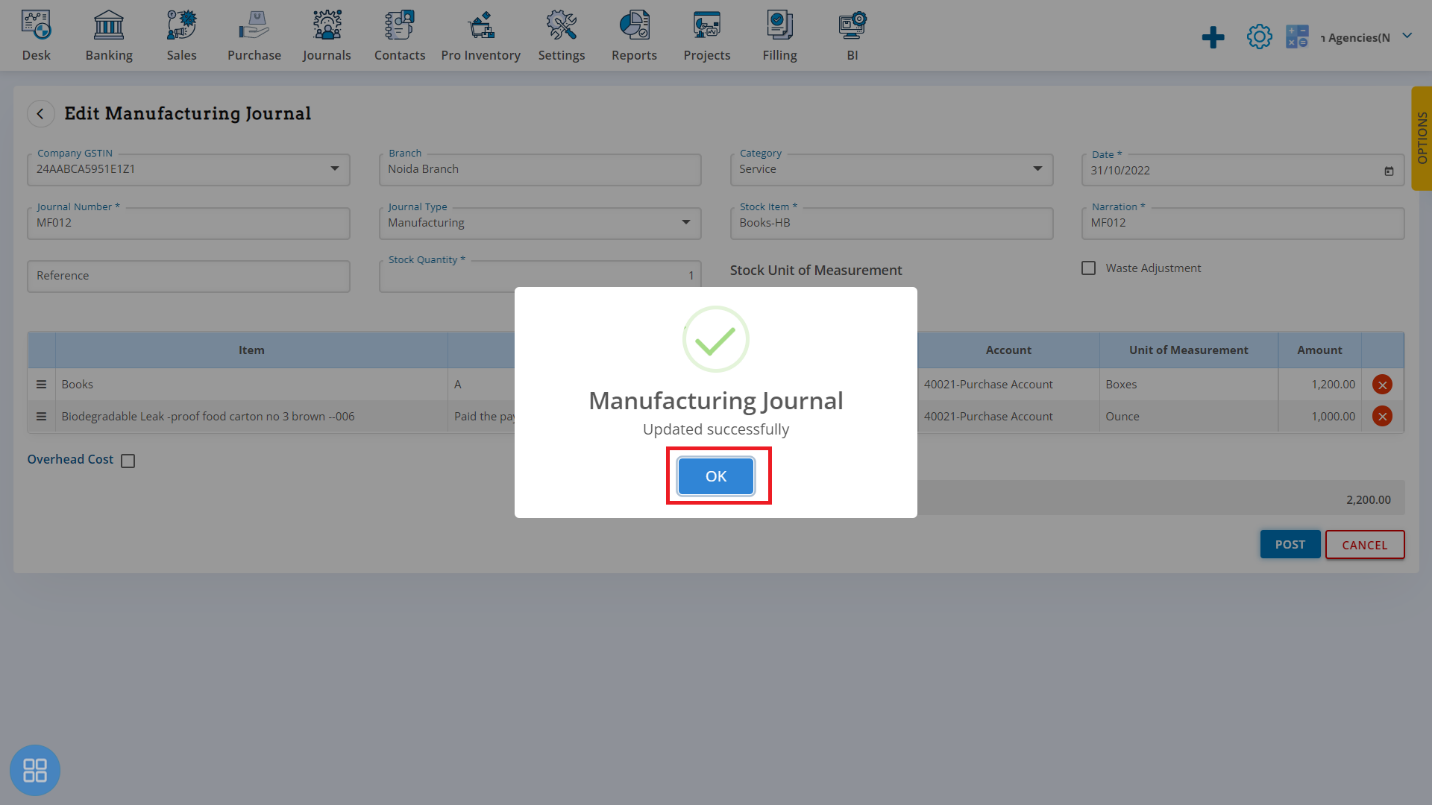Expand the Category dropdown

pyautogui.click(x=1038, y=169)
